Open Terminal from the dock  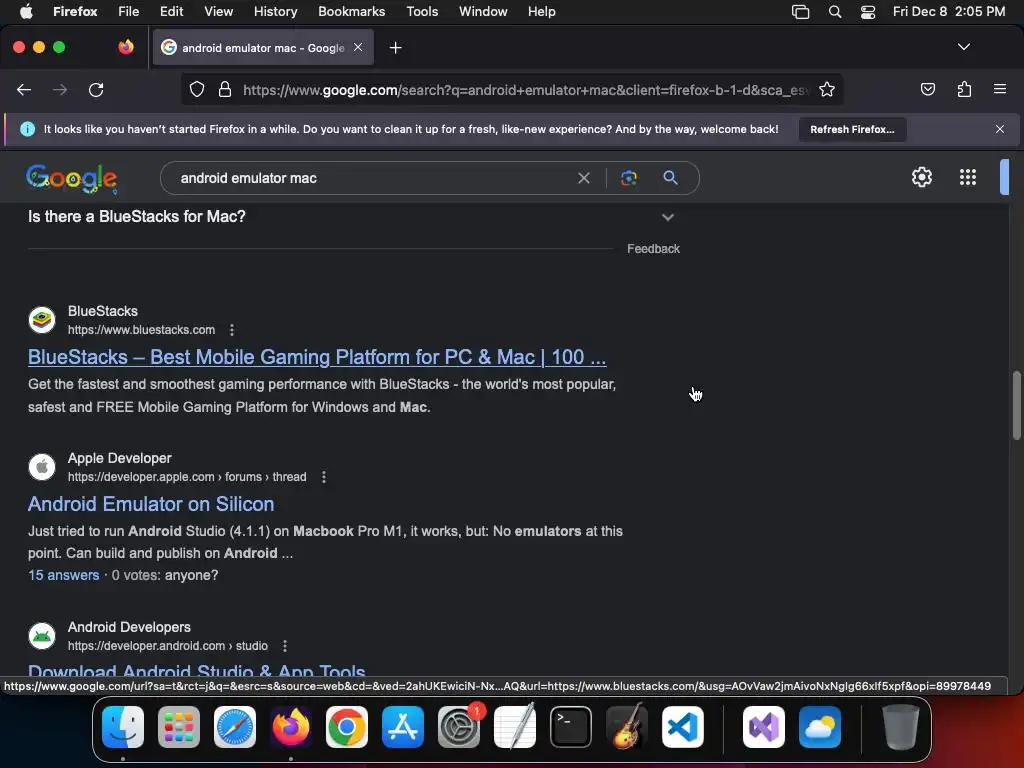click(x=571, y=727)
